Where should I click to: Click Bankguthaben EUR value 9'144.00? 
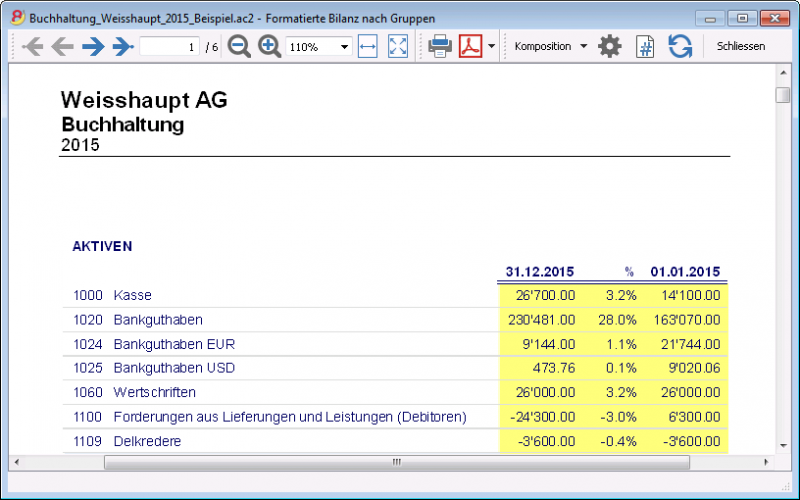click(549, 344)
